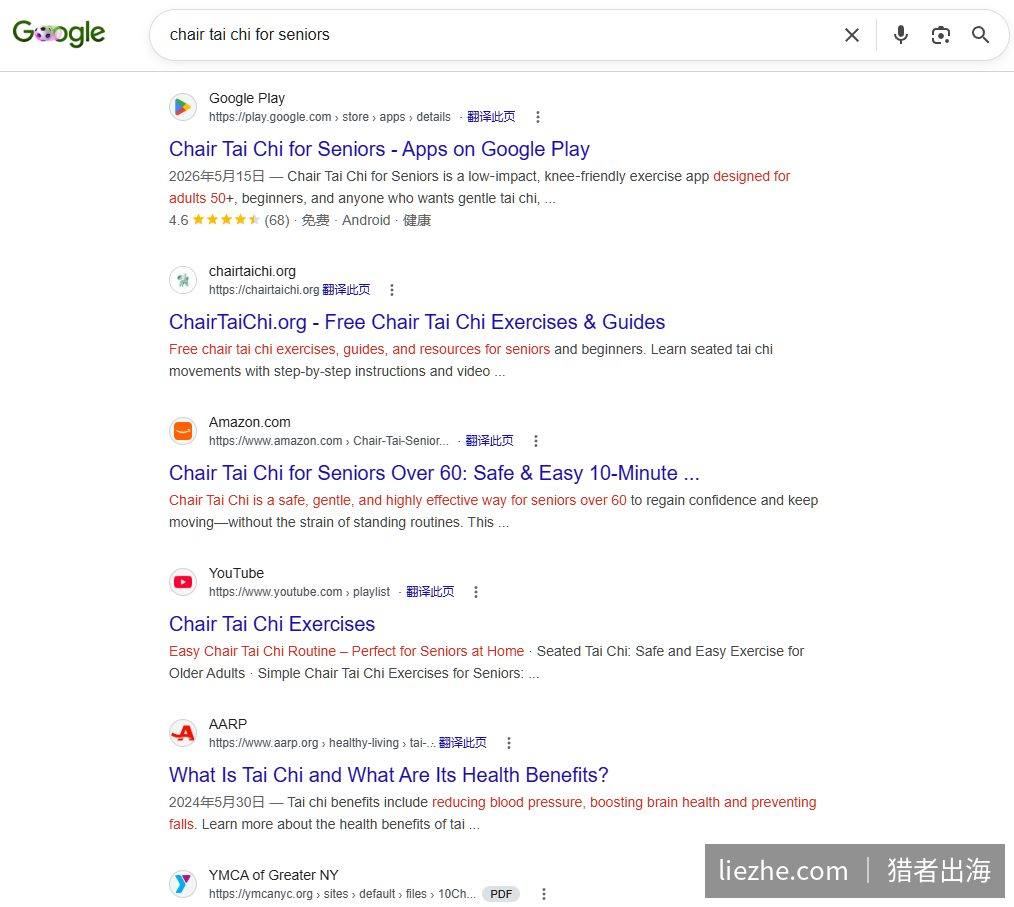Open more options for chairtaichi.org result
1014x907 pixels.
[x=391, y=290]
